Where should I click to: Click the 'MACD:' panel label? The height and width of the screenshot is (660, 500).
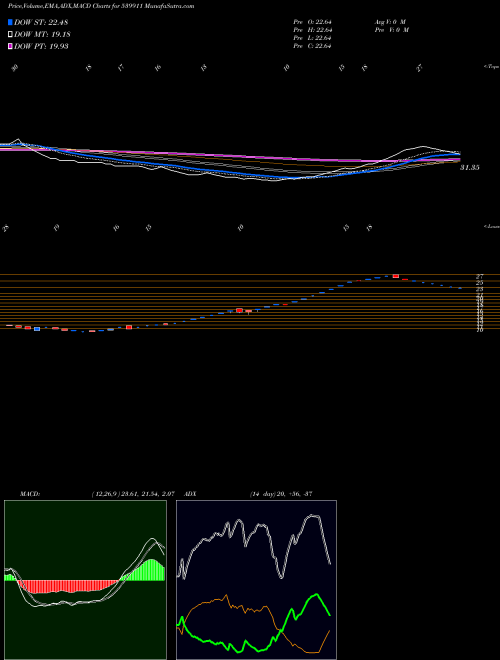(29, 494)
